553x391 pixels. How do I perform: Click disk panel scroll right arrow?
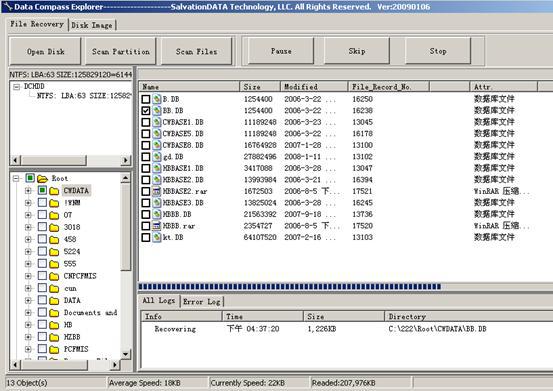pos(126,160)
